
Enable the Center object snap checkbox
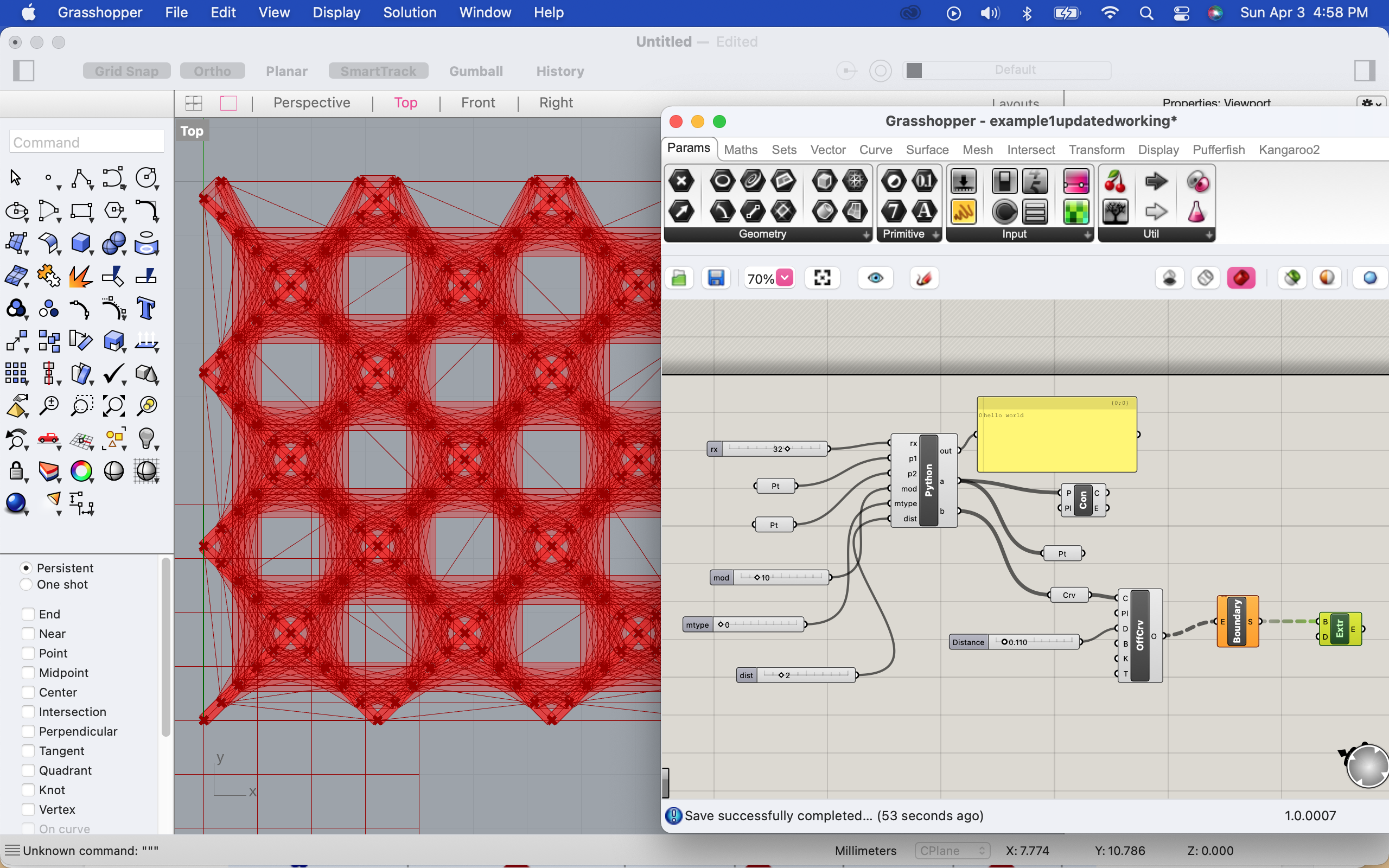[x=28, y=692]
